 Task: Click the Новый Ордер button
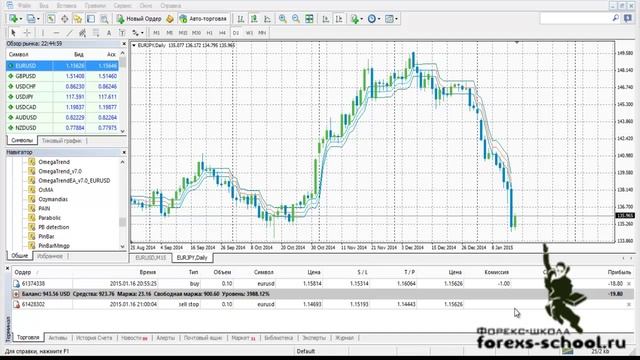click(139, 19)
